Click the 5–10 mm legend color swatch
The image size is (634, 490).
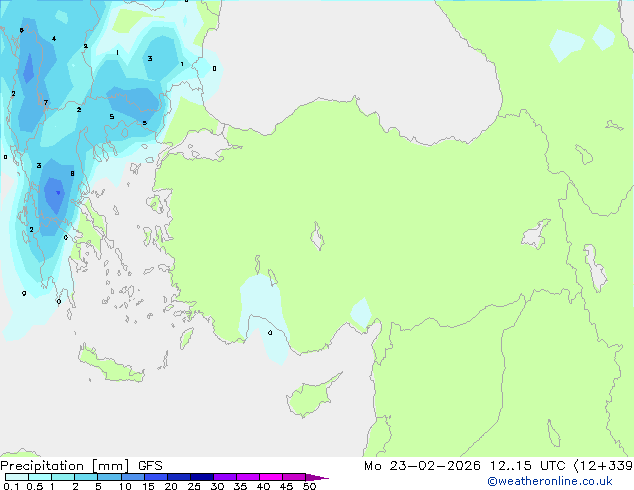pyautogui.click(x=109, y=477)
